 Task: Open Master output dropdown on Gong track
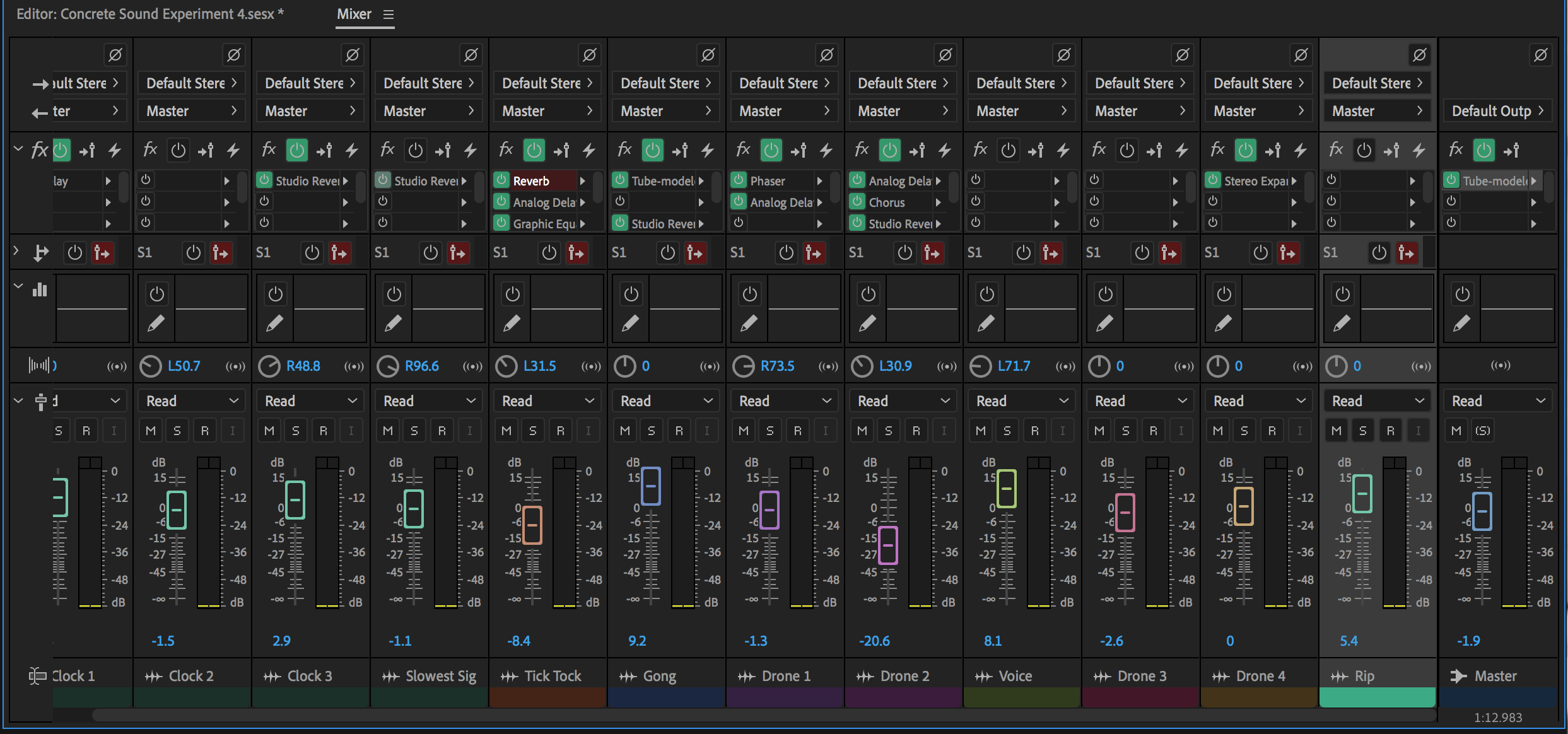tap(665, 111)
